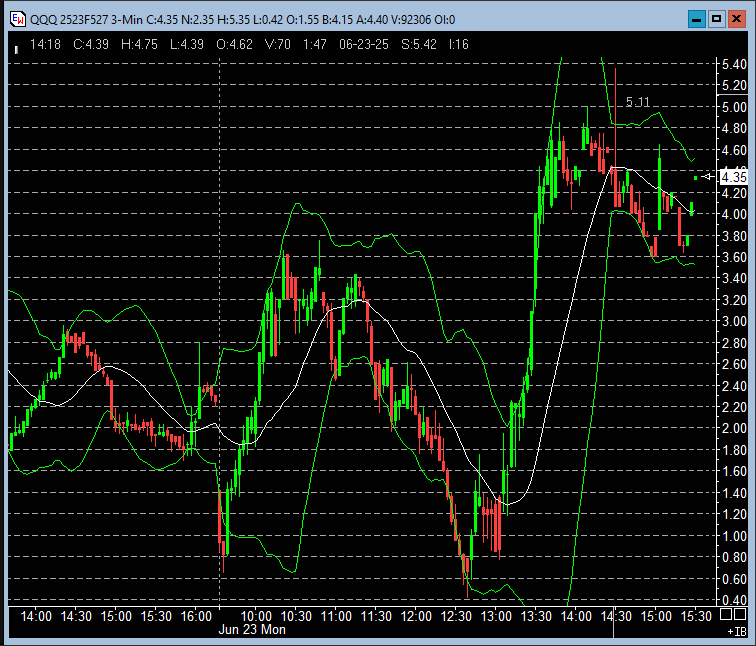
Task: Click the 16:00 time axis label
Action: (x=196, y=616)
